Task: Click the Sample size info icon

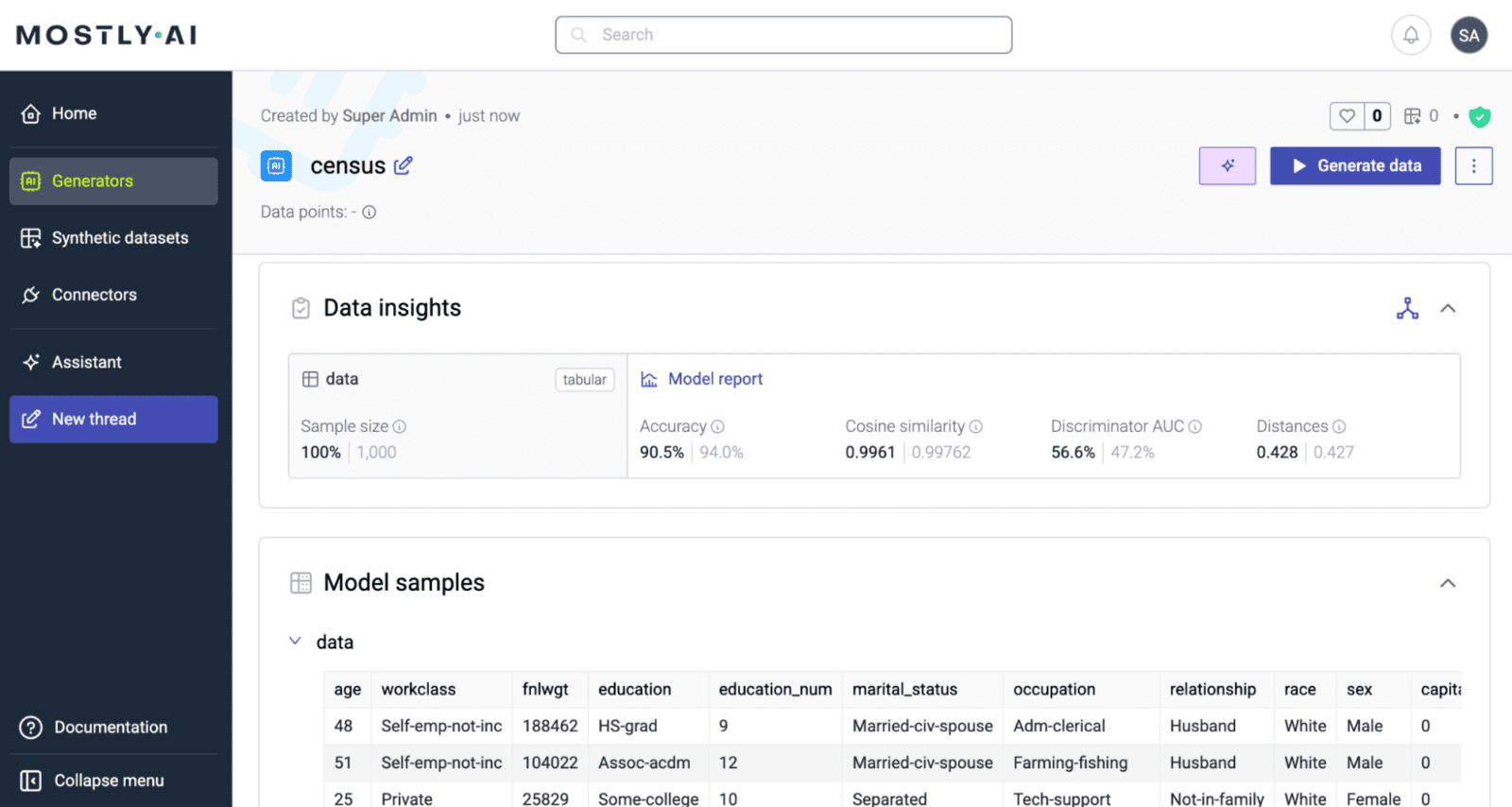Action: pyautogui.click(x=400, y=427)
